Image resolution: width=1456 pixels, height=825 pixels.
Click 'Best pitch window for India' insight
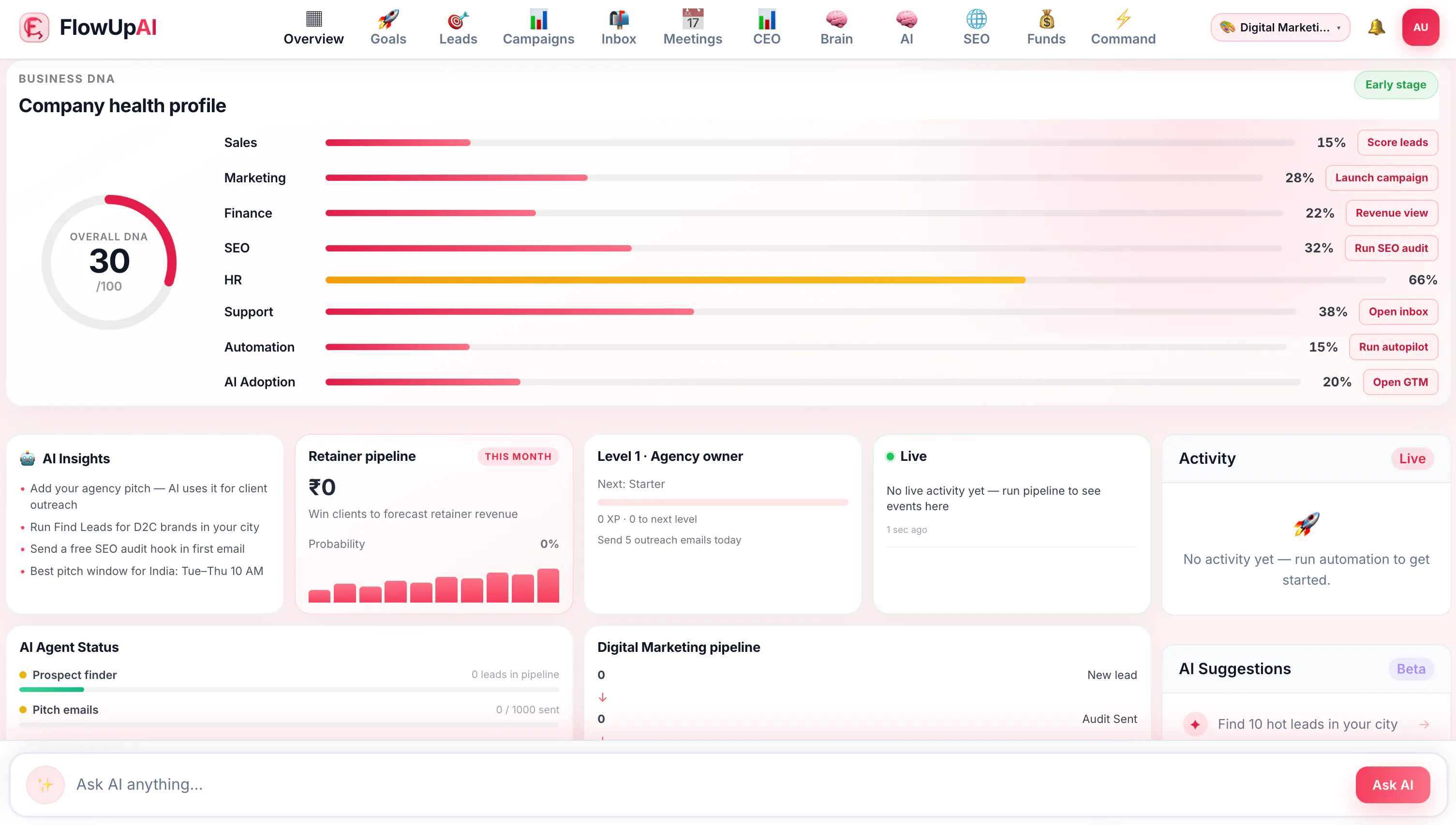click(146, 571)
